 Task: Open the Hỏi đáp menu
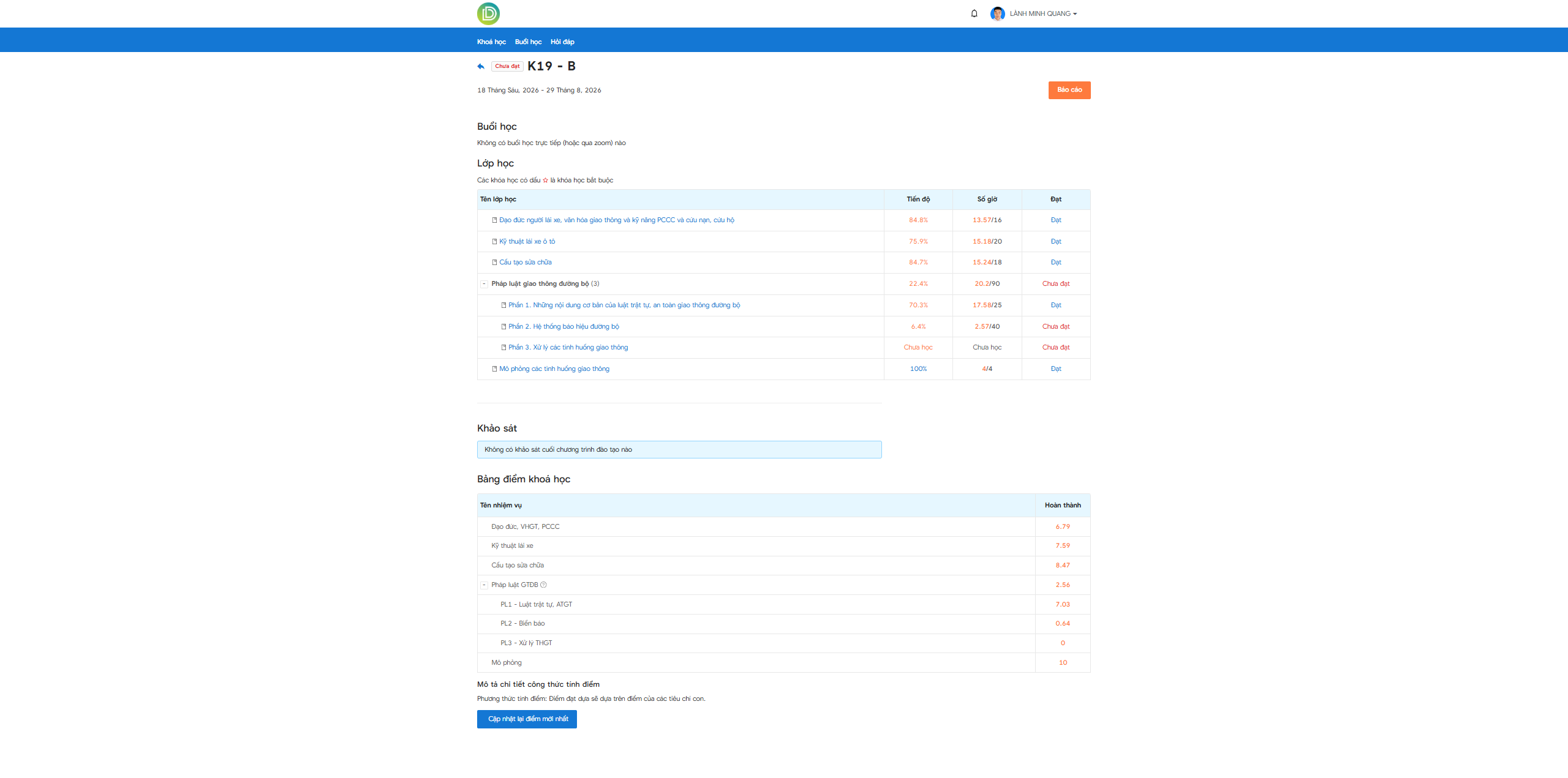562,42
